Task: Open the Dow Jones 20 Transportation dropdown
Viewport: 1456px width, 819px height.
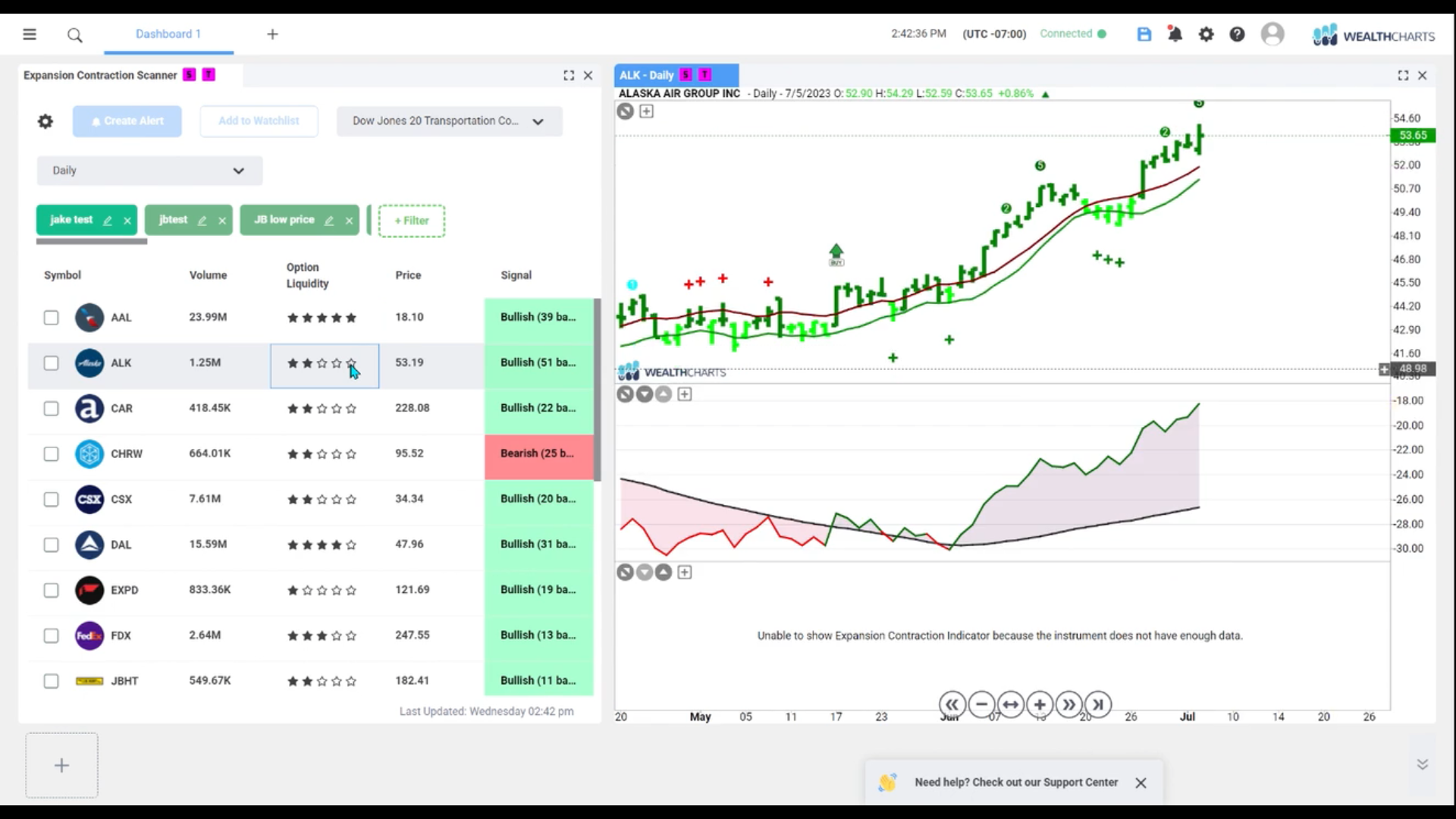Action: click(x=449, y=121)
